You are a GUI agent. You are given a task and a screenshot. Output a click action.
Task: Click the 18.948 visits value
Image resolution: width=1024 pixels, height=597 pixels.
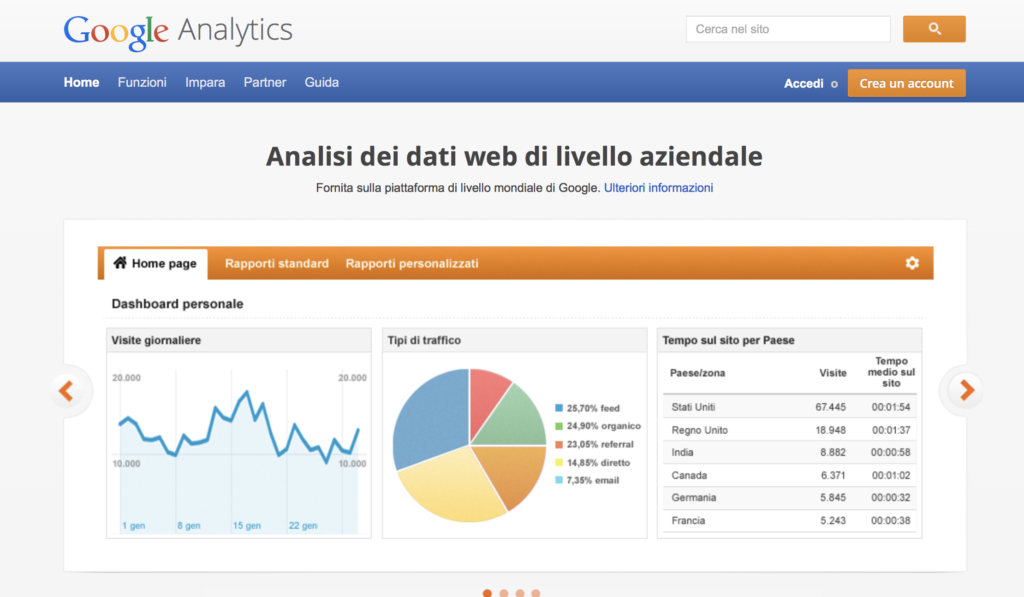click(x=830, y=430)
